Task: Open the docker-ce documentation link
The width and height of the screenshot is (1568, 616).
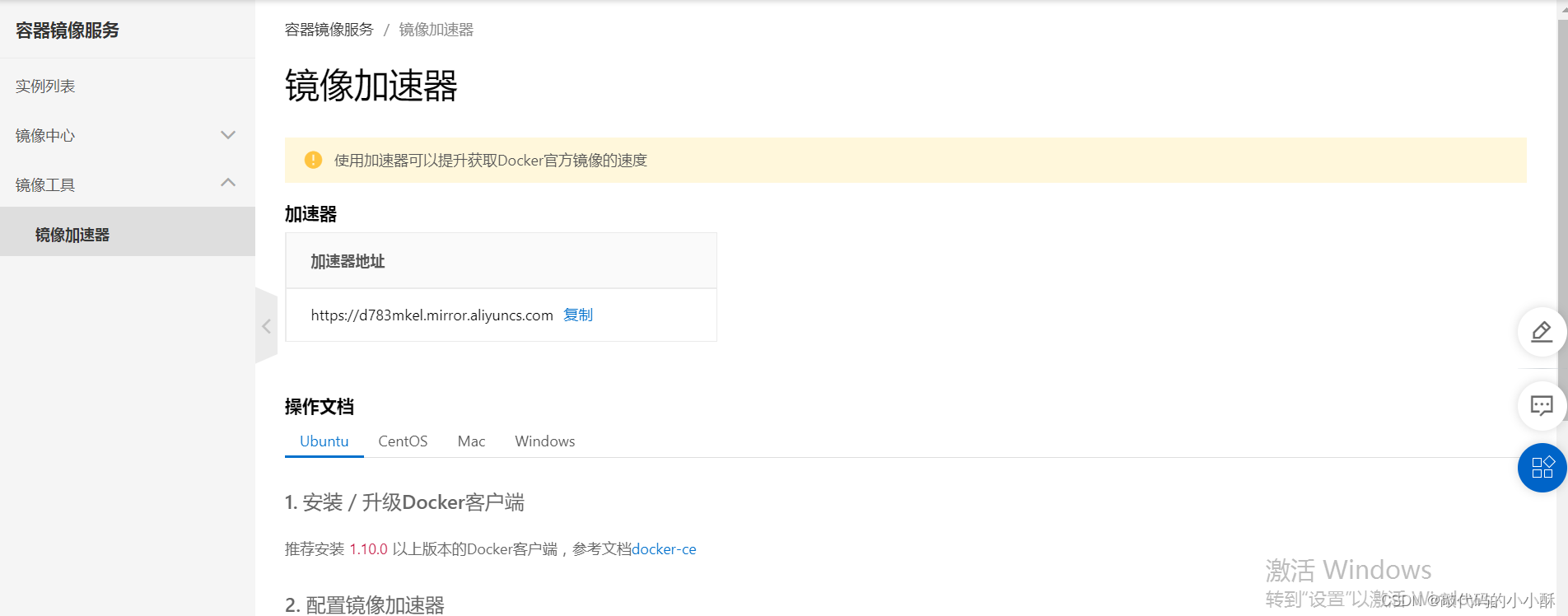Action: click(x=664, y=549)
